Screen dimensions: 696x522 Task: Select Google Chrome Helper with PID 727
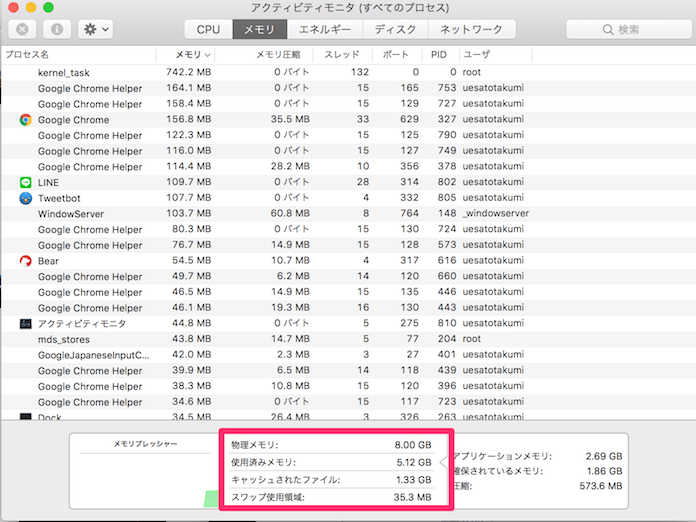pyautogui.click(x=348, y=104)
